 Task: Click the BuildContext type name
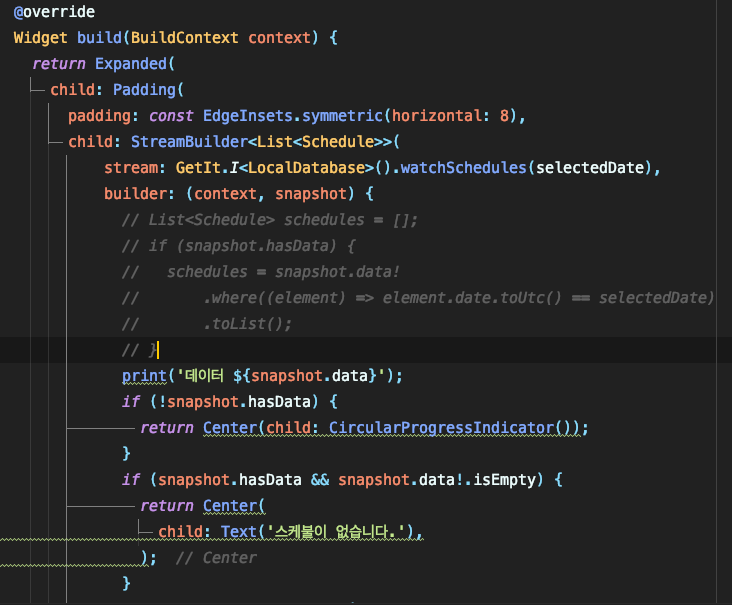pos(184,38)
